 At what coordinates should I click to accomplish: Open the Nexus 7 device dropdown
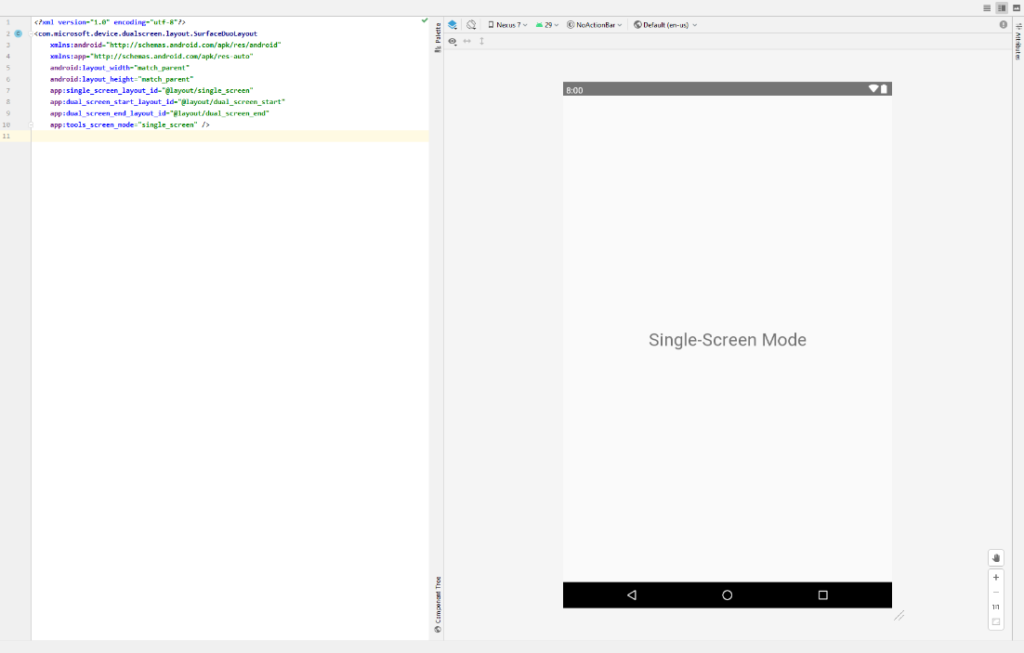pos(509,25)
